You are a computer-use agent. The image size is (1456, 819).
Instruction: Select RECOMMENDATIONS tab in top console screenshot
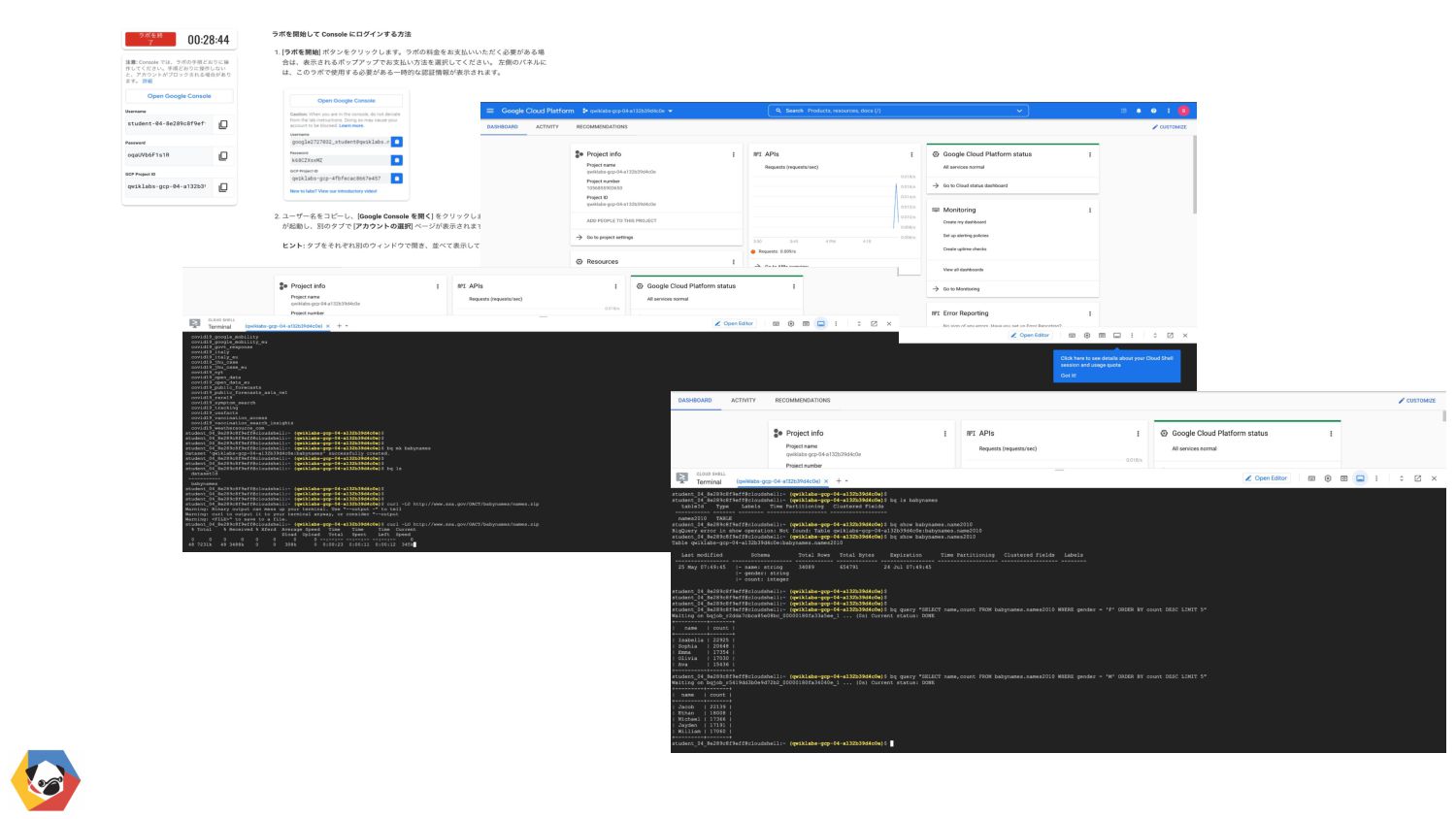click(x=602, y=127)
